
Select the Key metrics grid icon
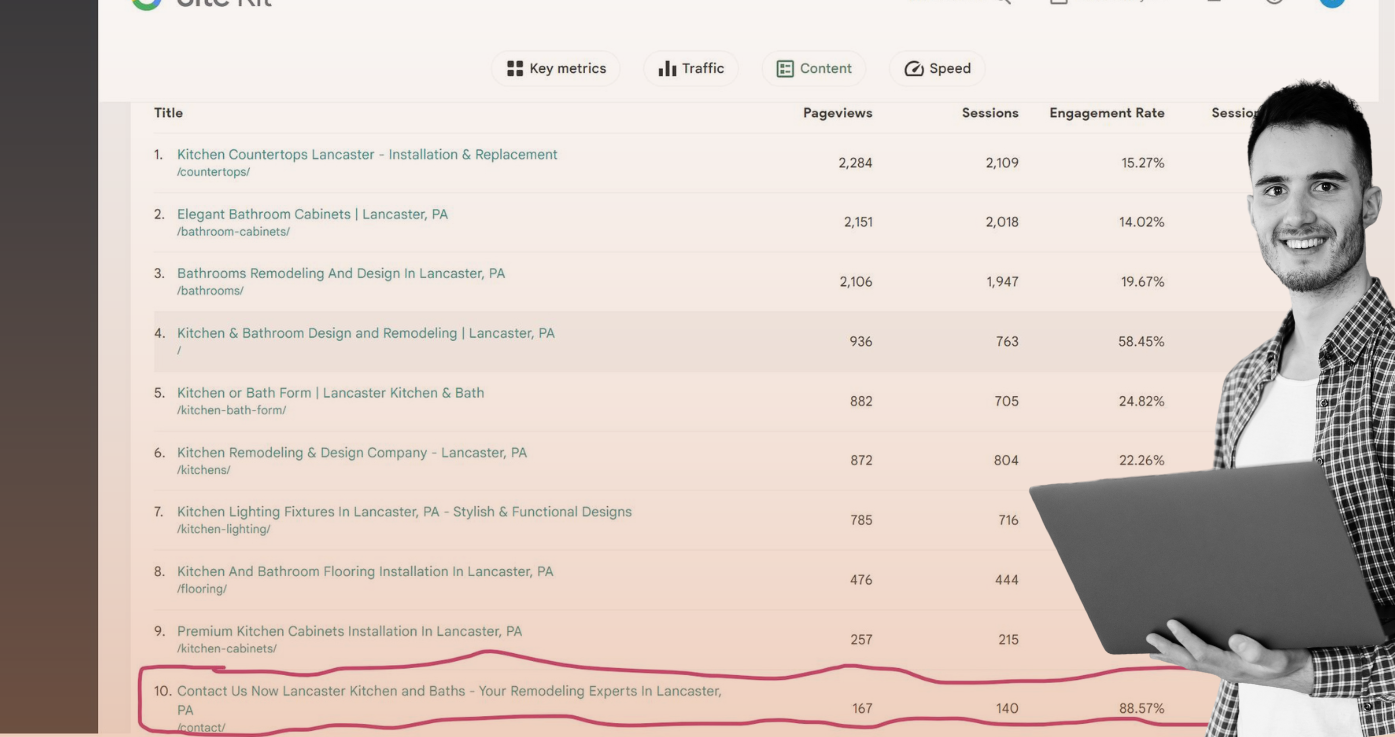514,68
